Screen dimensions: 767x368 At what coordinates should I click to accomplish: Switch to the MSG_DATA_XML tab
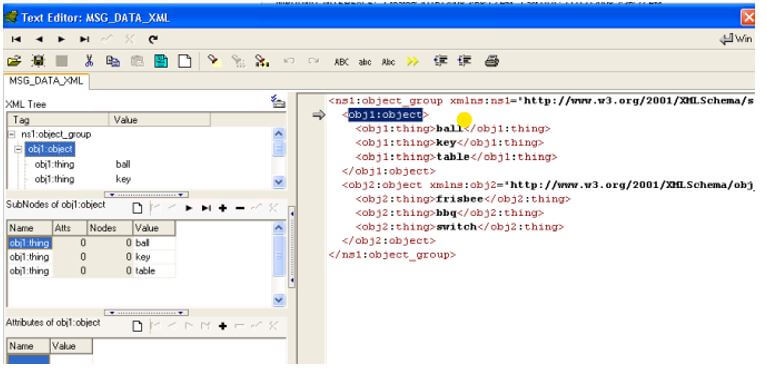[46, 82]
